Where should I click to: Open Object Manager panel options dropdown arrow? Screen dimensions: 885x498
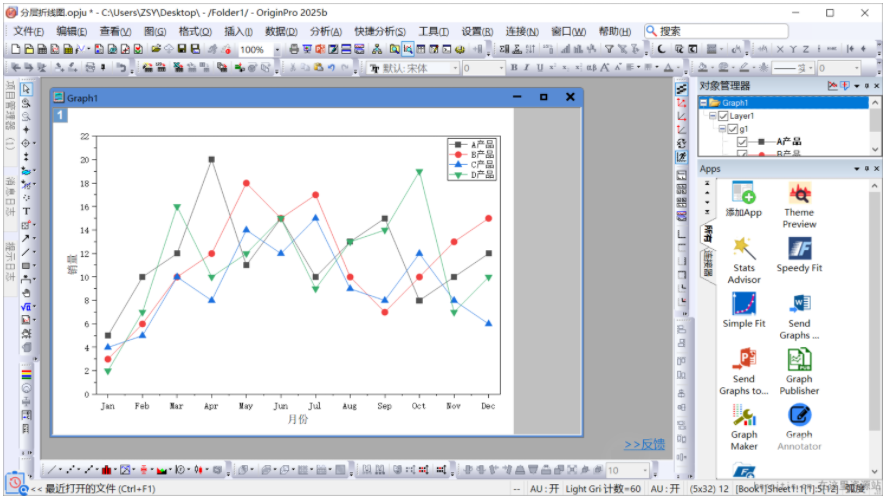[x=857, y=86]
